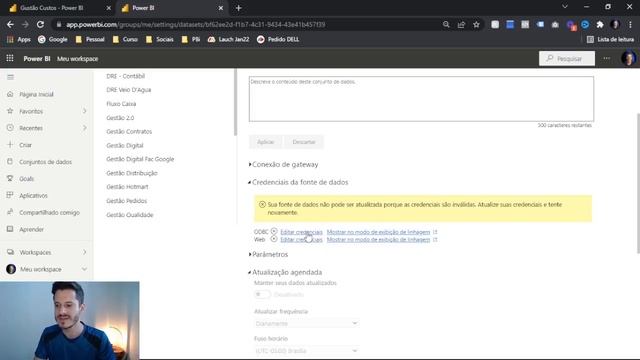Screen dimensions: 640x360
Task: Open the Pessoal bookmark folder
Action: click(x=90, y=39)
